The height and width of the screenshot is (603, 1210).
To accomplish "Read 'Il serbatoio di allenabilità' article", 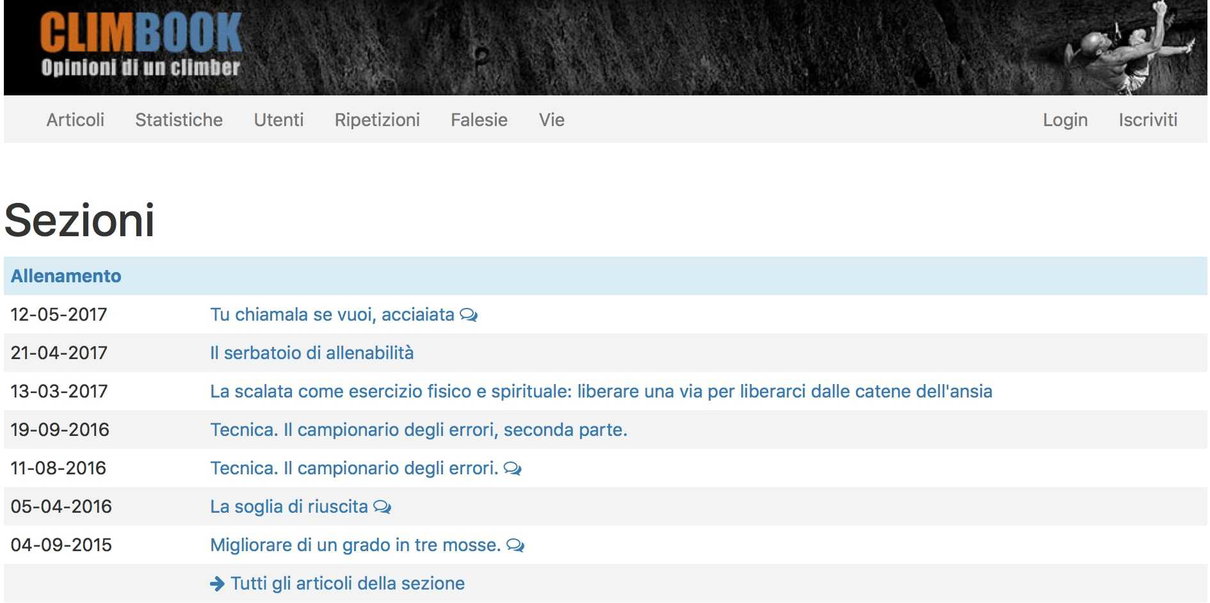I will (312, 353).
